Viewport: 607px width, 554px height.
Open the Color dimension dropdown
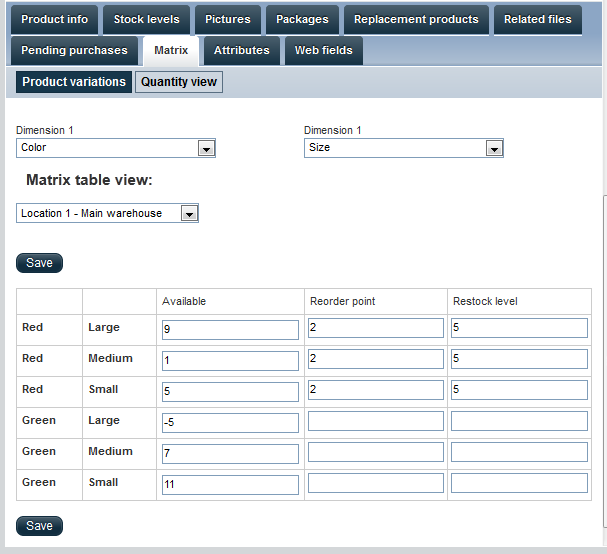click(116, 148)
